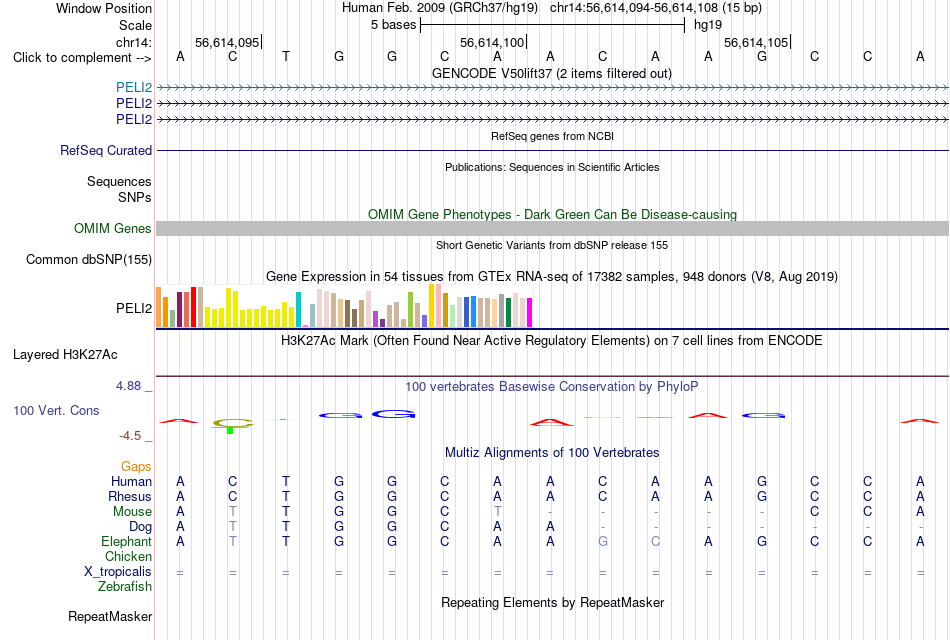Screen dimensions: 950x640
Task: Click the RefSeq Curated gene line
Action: (552, 150)
